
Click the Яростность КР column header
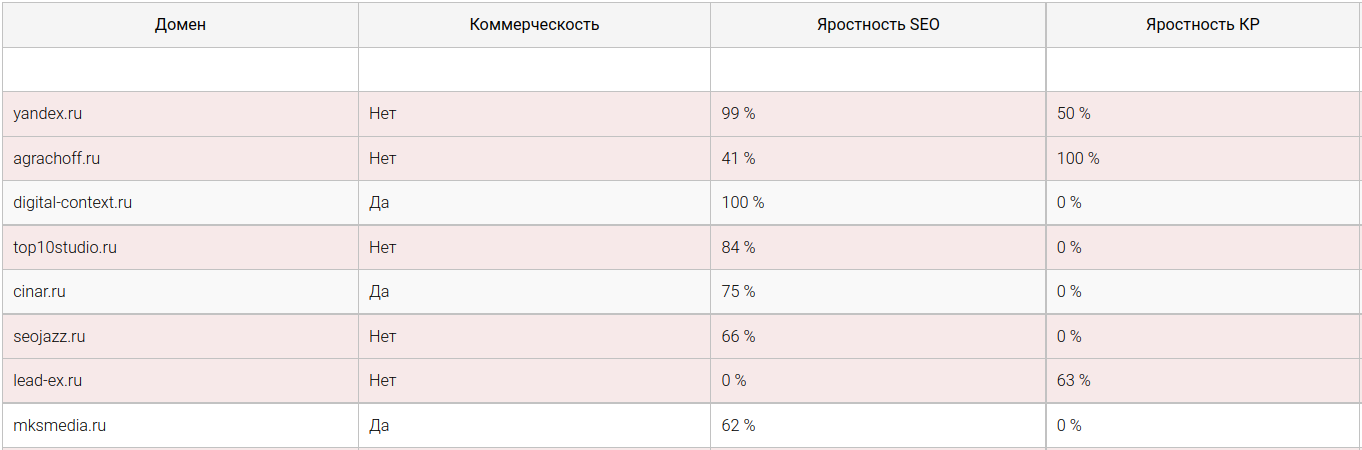[x=1202, y=25]
